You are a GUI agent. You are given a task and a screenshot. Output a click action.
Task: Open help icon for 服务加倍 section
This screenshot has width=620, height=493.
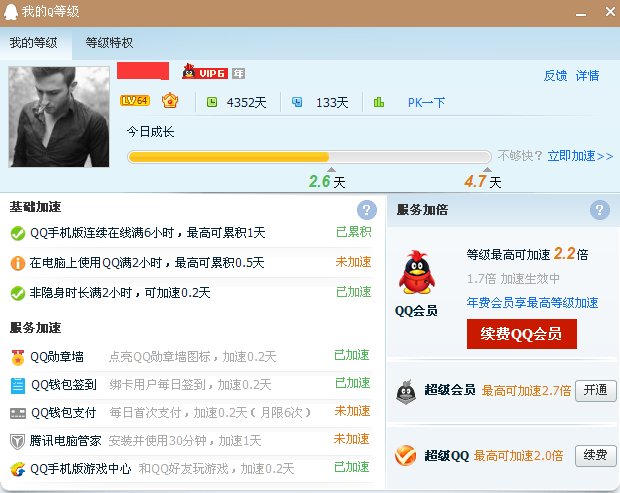(599, 210)
